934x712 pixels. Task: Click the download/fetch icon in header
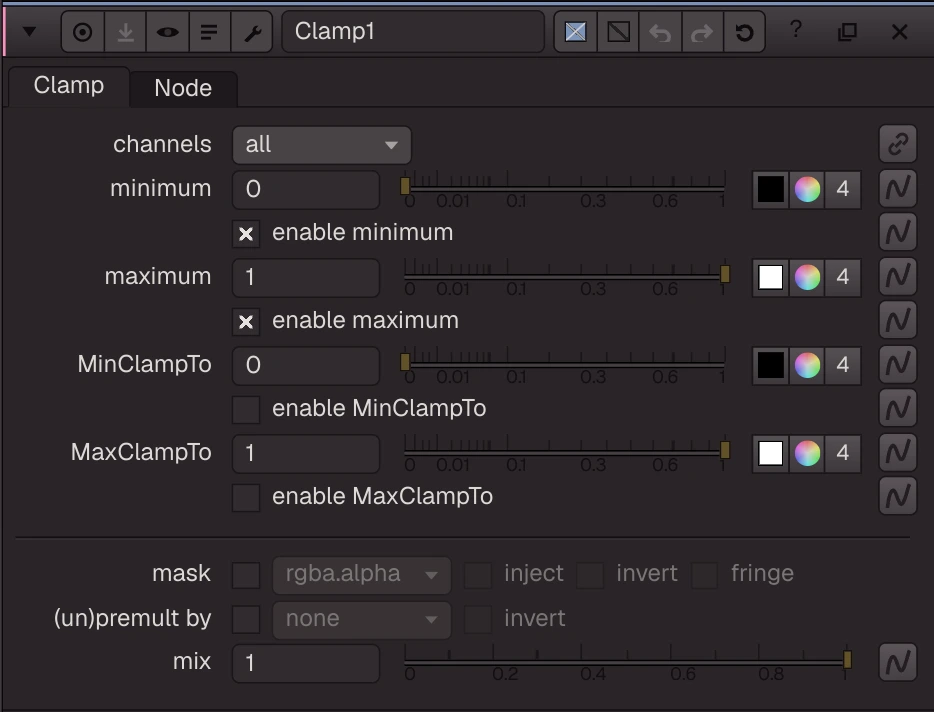click(x=125, y=32)
